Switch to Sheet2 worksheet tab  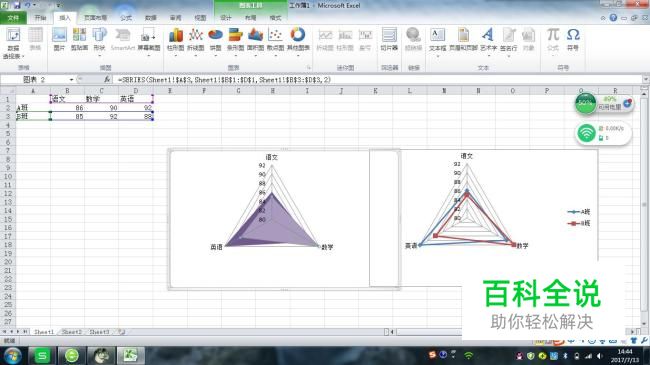click(72, 332)
